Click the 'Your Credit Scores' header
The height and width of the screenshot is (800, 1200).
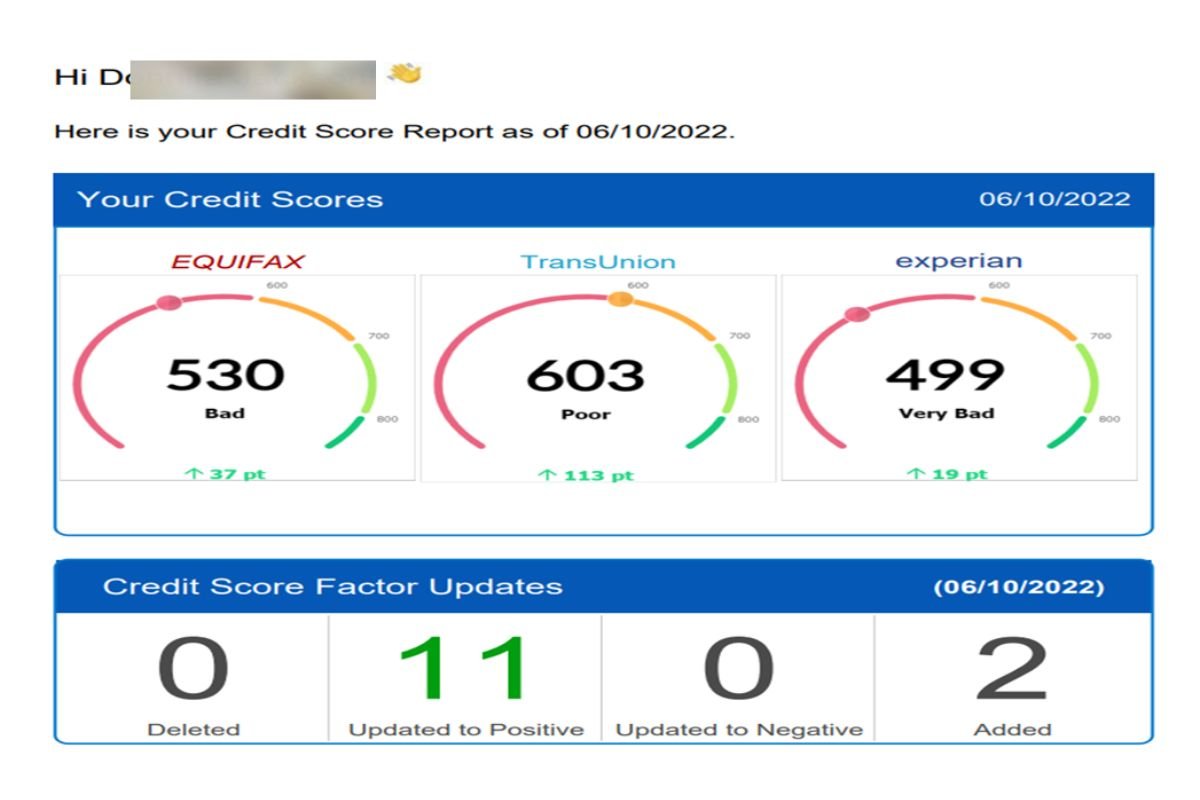(x=230, y=199)
